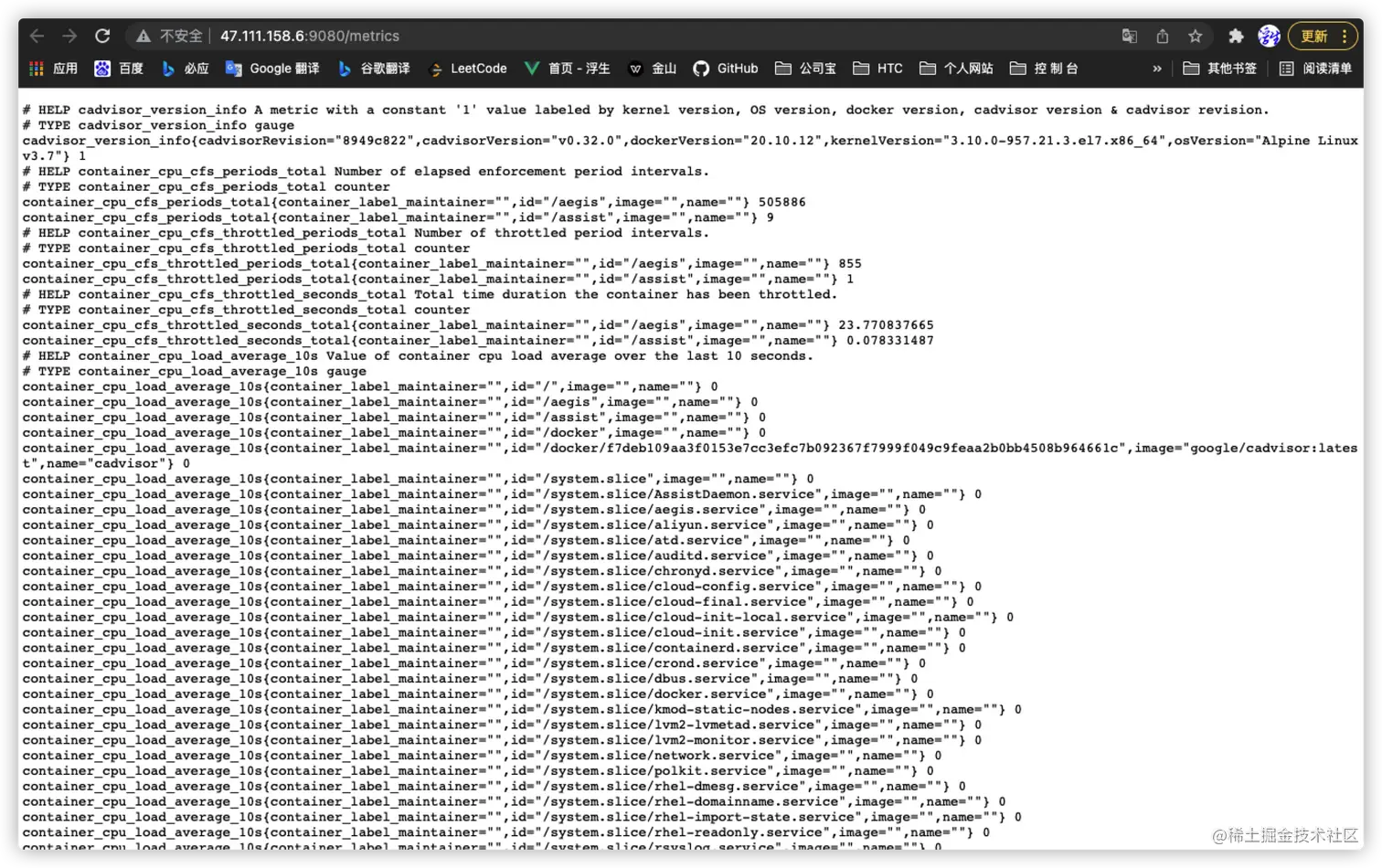Click the kmod-static-nodes.service metric line
The width and height of the screenshot is (1382, 868).
tap(522, 710)
